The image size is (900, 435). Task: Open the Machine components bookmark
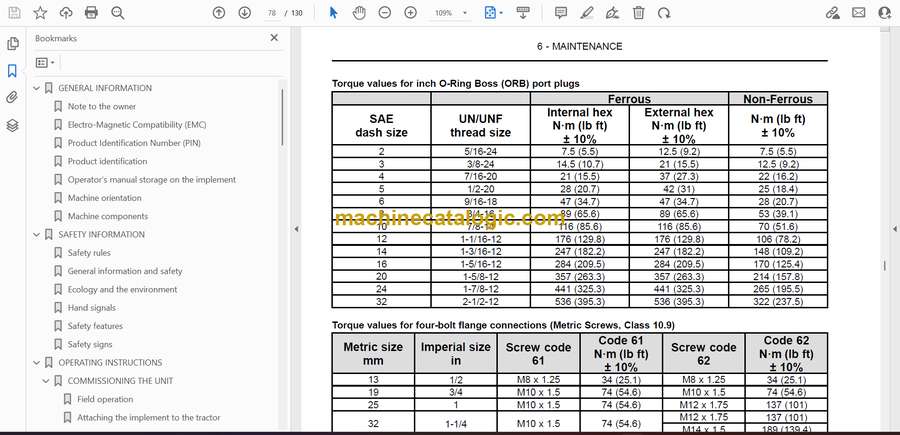pos(107,216)
